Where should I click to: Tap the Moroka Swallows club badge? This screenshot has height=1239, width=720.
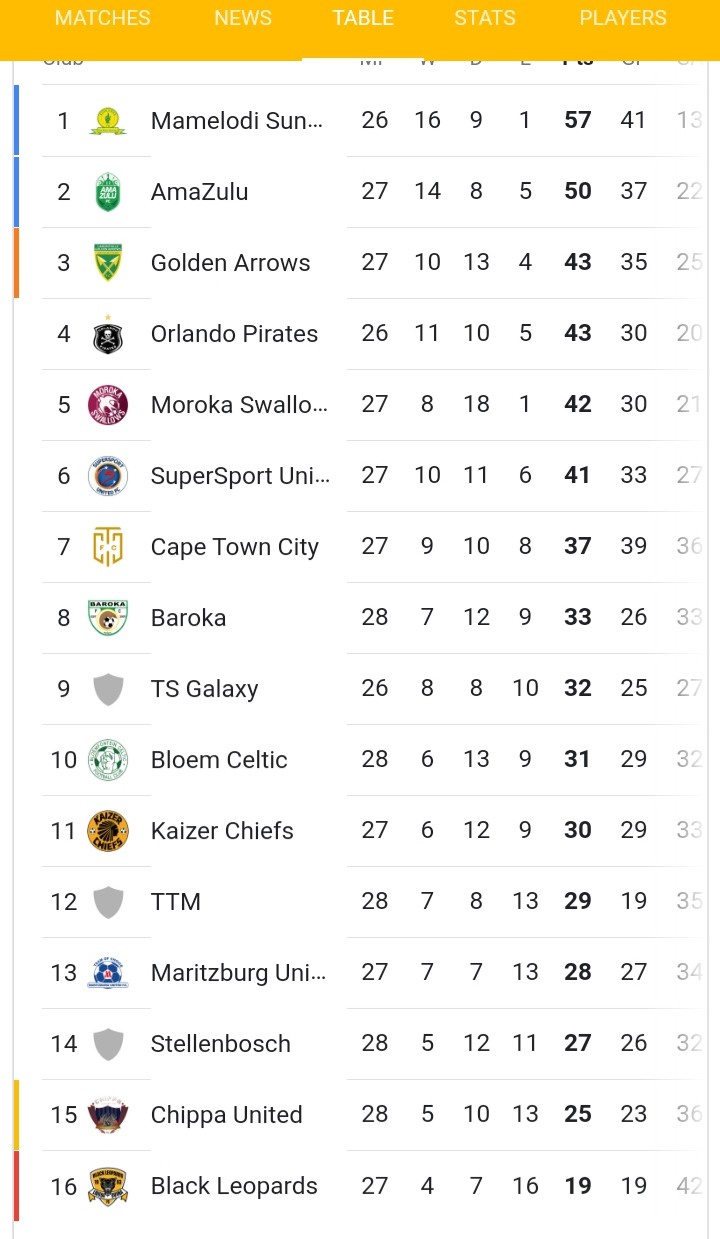(x=108, y=405)
